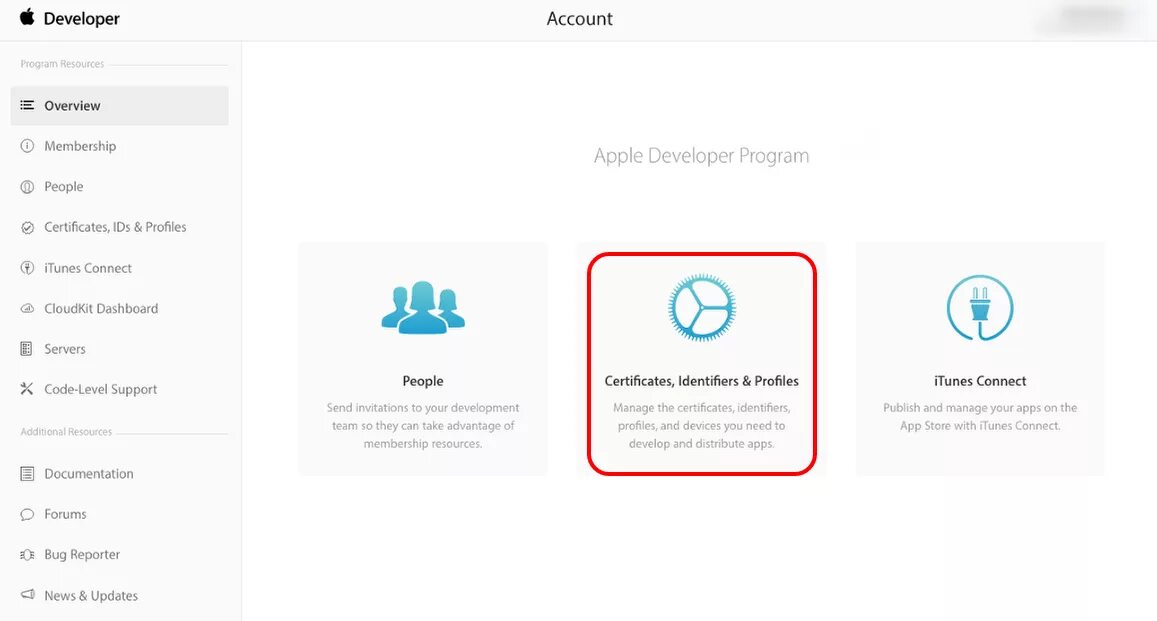Click the Membership info icon
Viewport: 1157px width, 621px height.
pos(27,146)
